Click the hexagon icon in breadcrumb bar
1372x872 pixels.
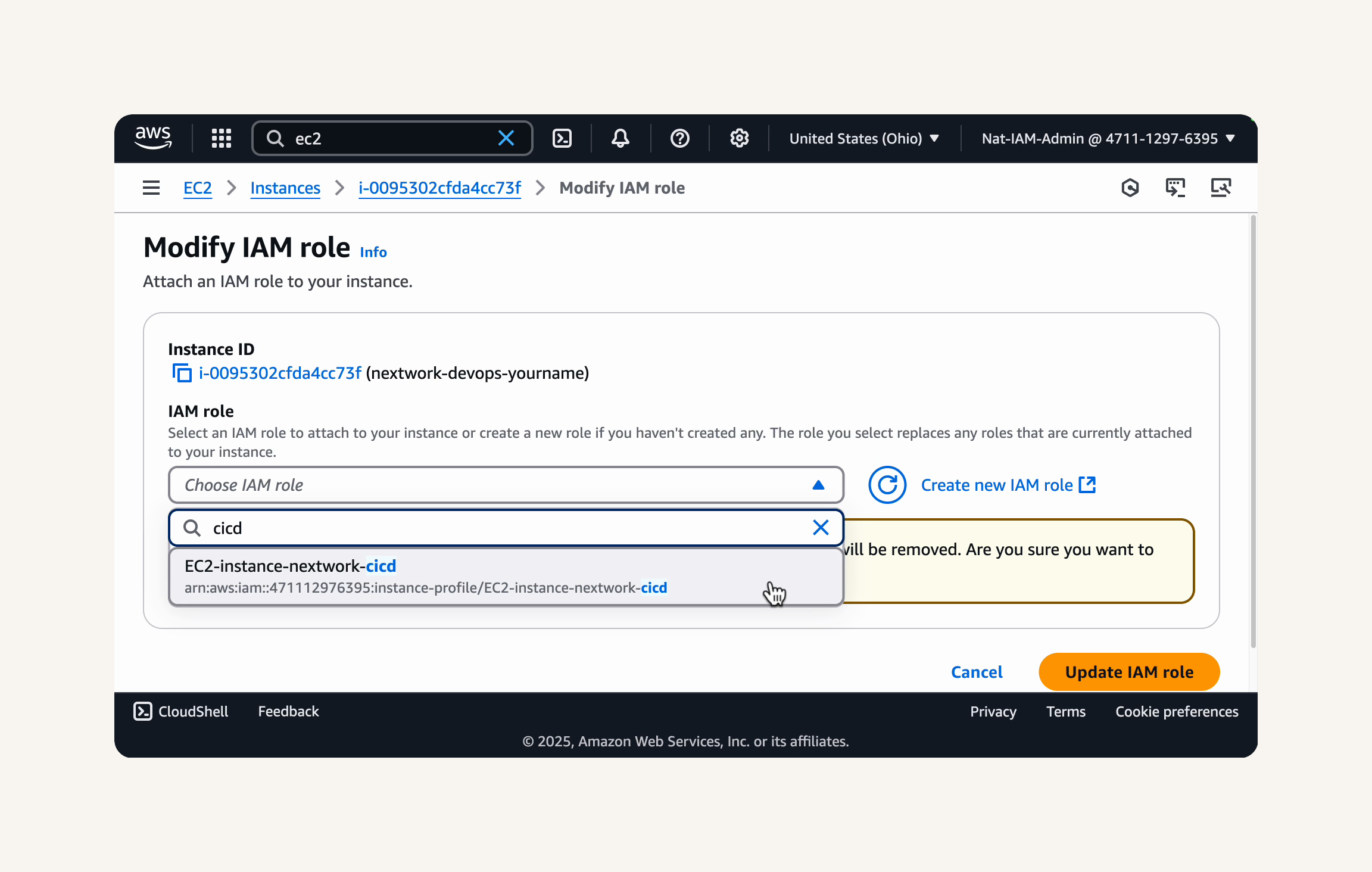(1130, 188)
